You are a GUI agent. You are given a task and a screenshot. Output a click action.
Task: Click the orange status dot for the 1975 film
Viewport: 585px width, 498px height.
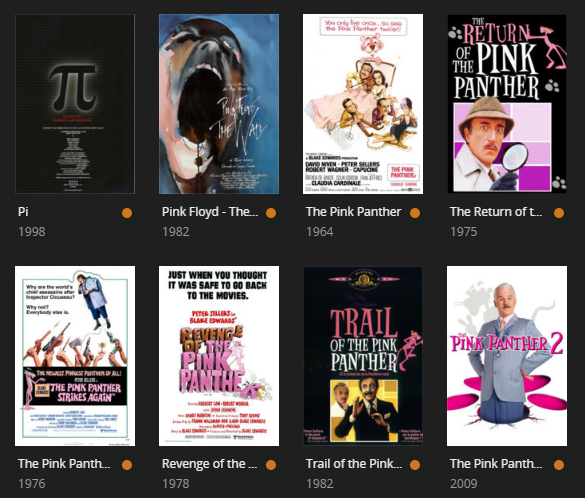[x=559, y=213]
